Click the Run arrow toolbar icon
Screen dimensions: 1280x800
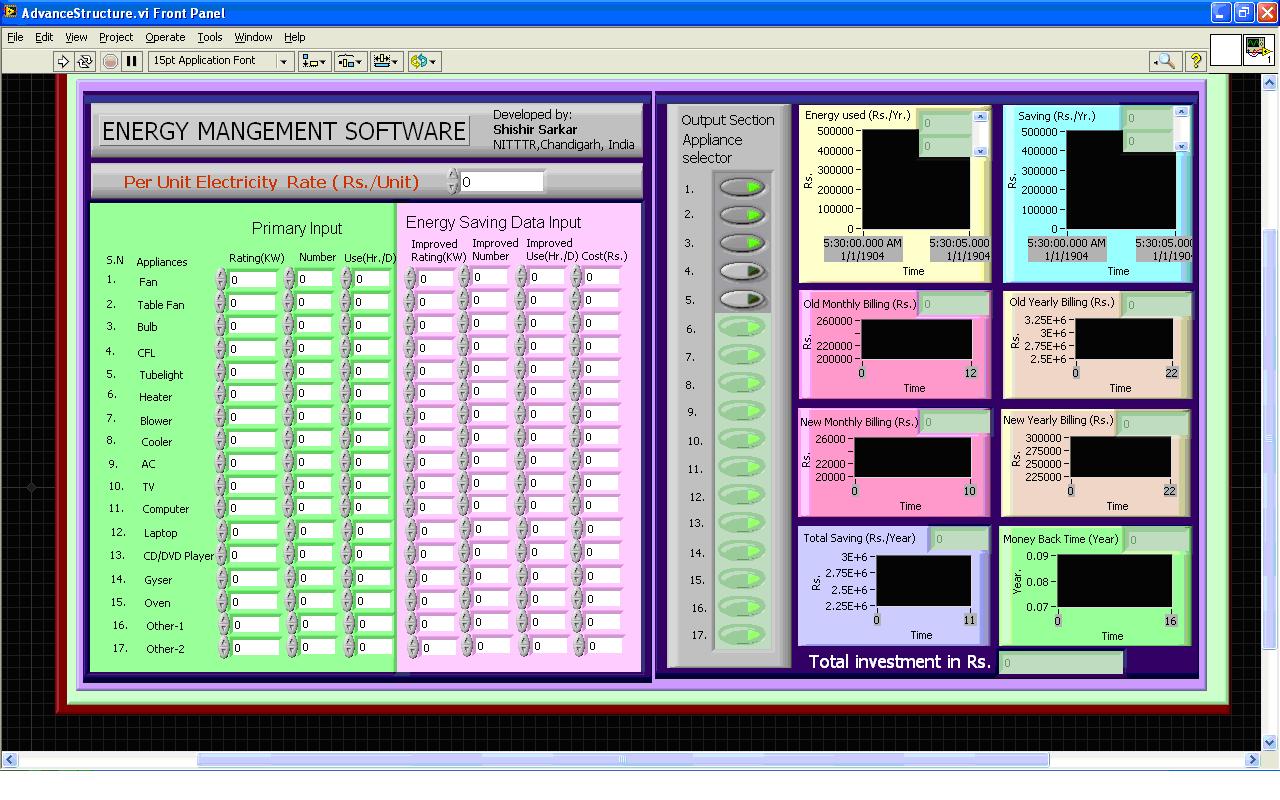tap(63, 61)
